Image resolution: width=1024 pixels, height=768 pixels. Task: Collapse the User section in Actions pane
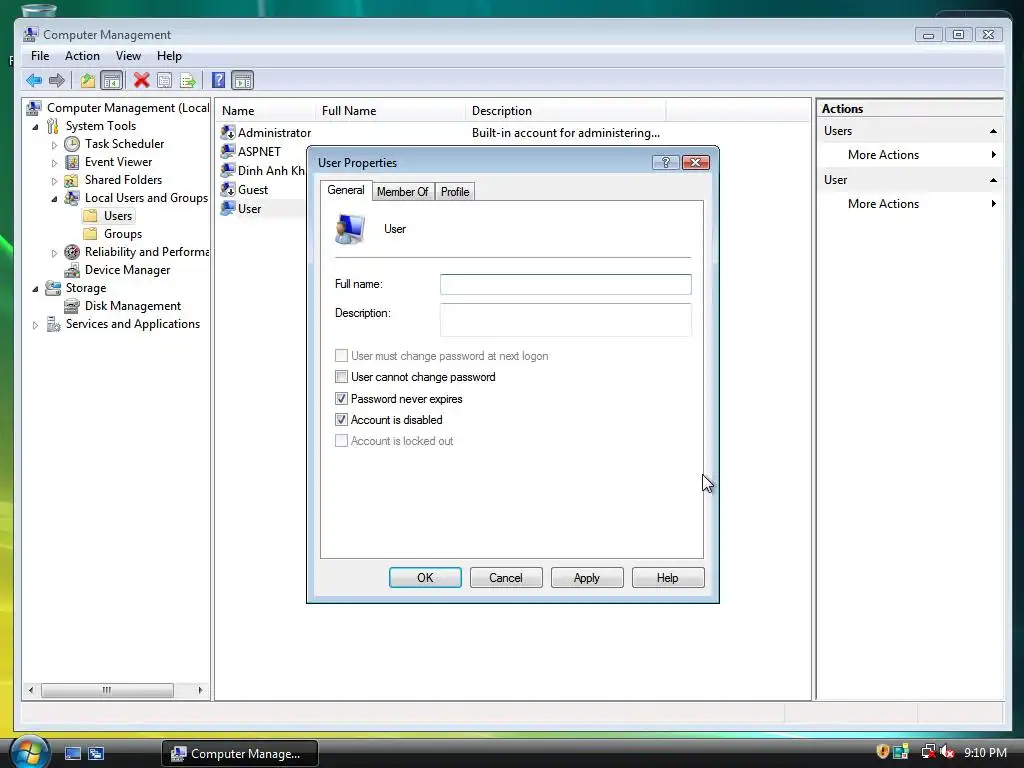coord(993,180)
